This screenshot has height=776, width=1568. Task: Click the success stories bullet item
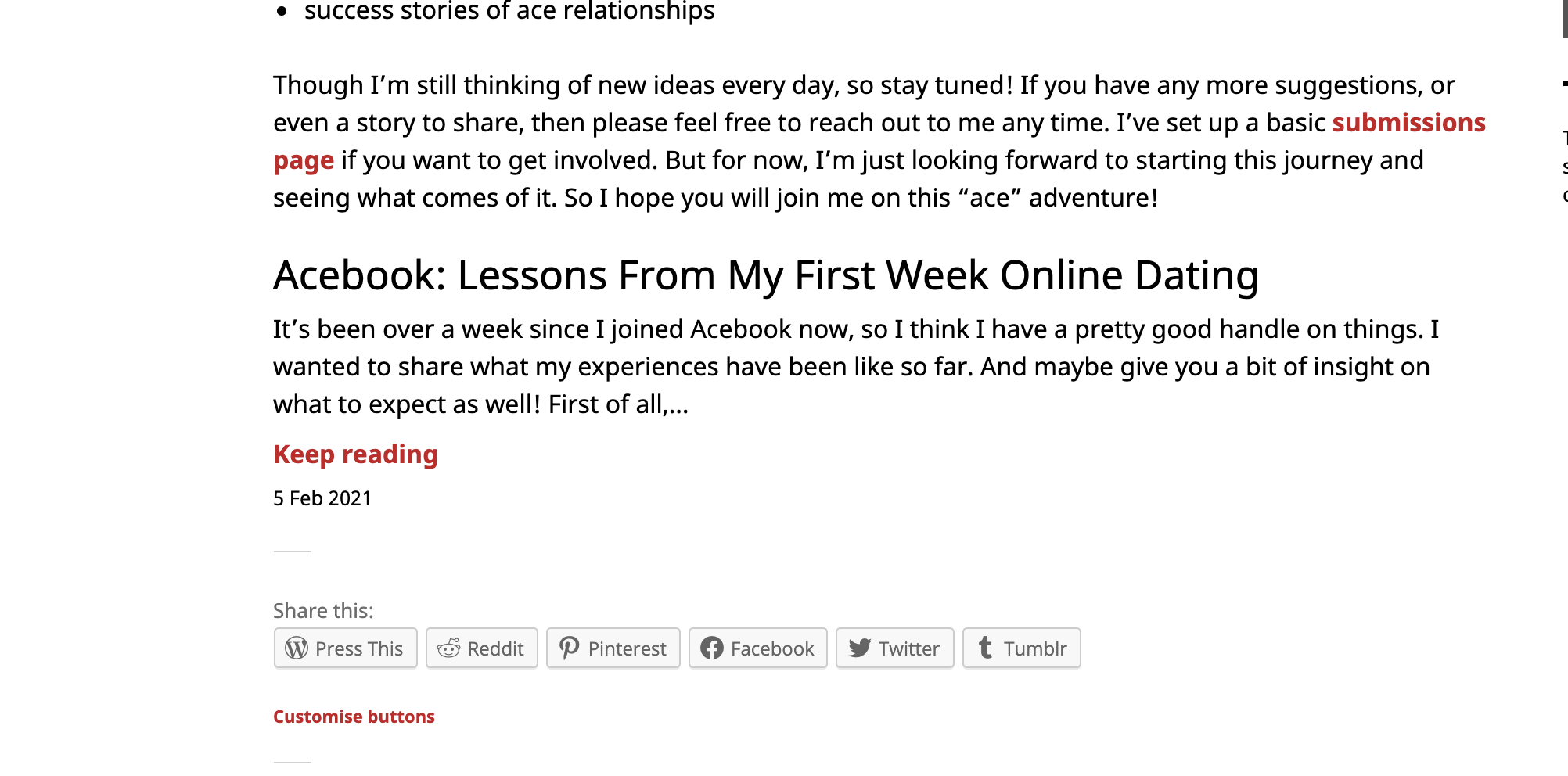click(x=509, y=11)
